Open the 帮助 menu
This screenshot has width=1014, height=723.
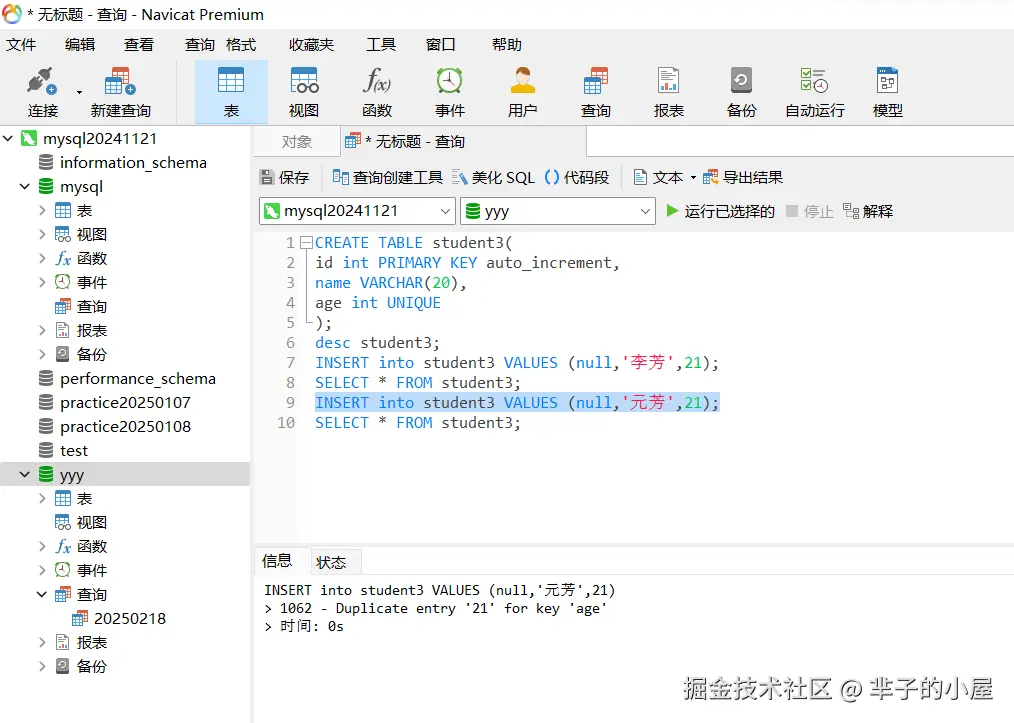506,45
